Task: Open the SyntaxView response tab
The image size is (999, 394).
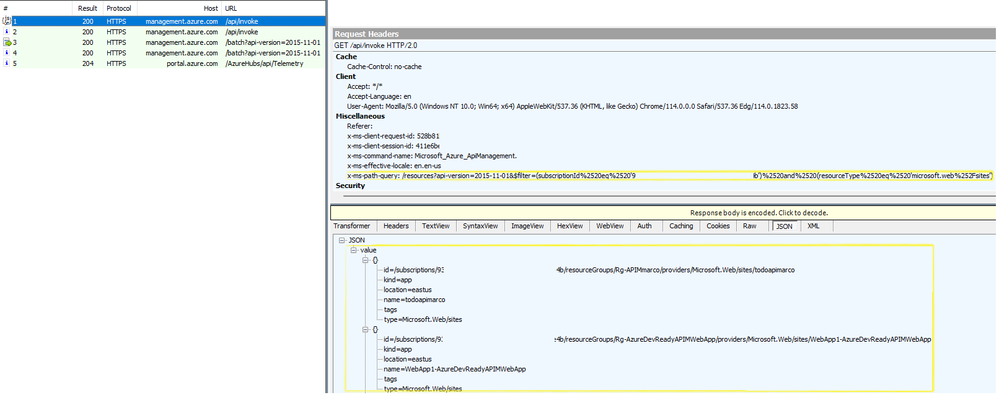Action: pyautogui.click(x=481, y=226)
